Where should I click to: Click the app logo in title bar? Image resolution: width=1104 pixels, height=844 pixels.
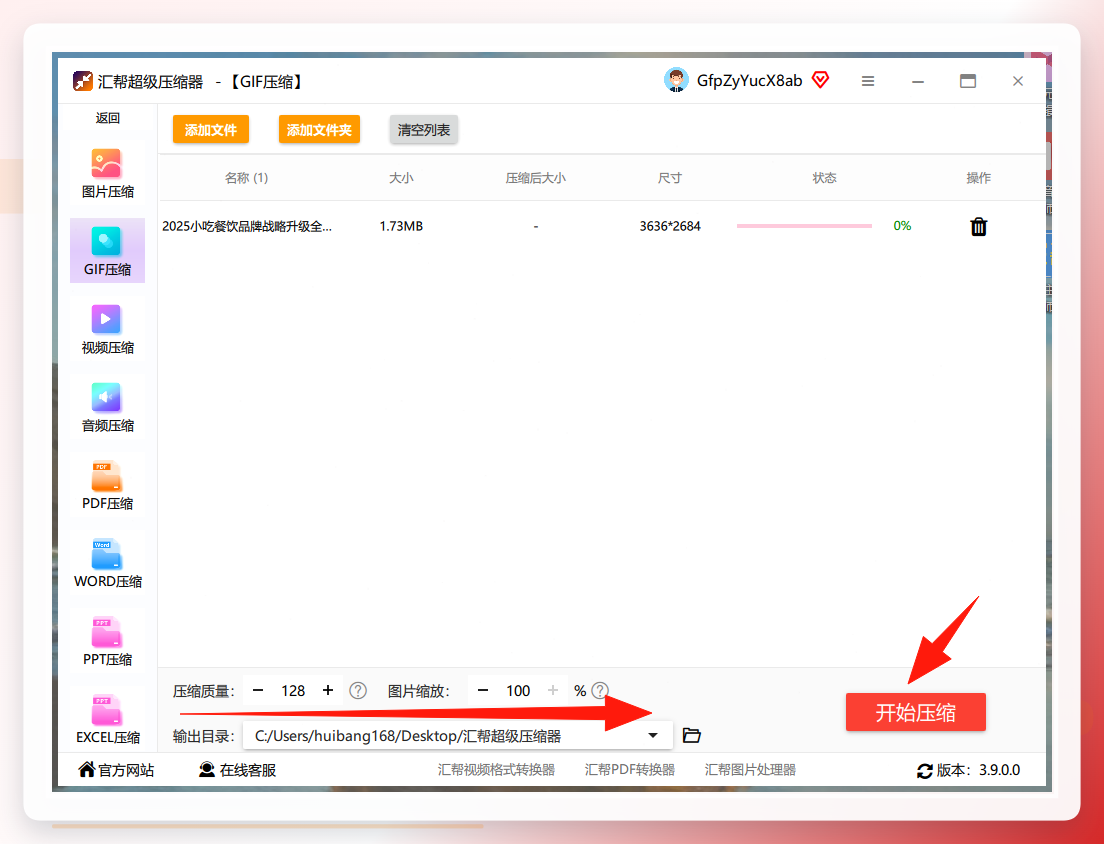82,81
